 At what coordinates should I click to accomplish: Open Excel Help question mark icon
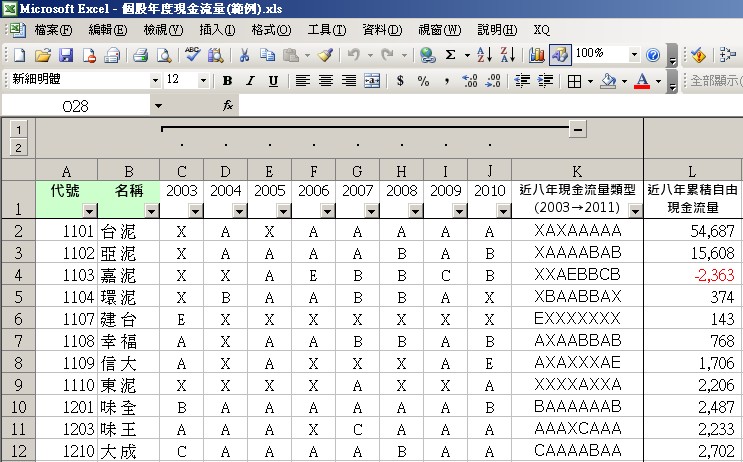653,55
